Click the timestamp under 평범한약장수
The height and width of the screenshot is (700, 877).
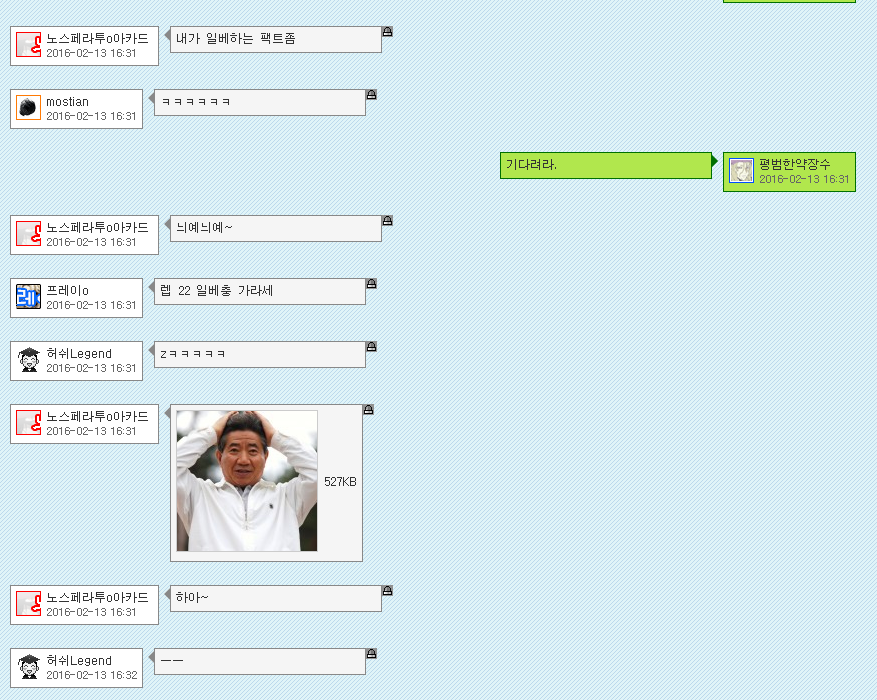(804, 179)
